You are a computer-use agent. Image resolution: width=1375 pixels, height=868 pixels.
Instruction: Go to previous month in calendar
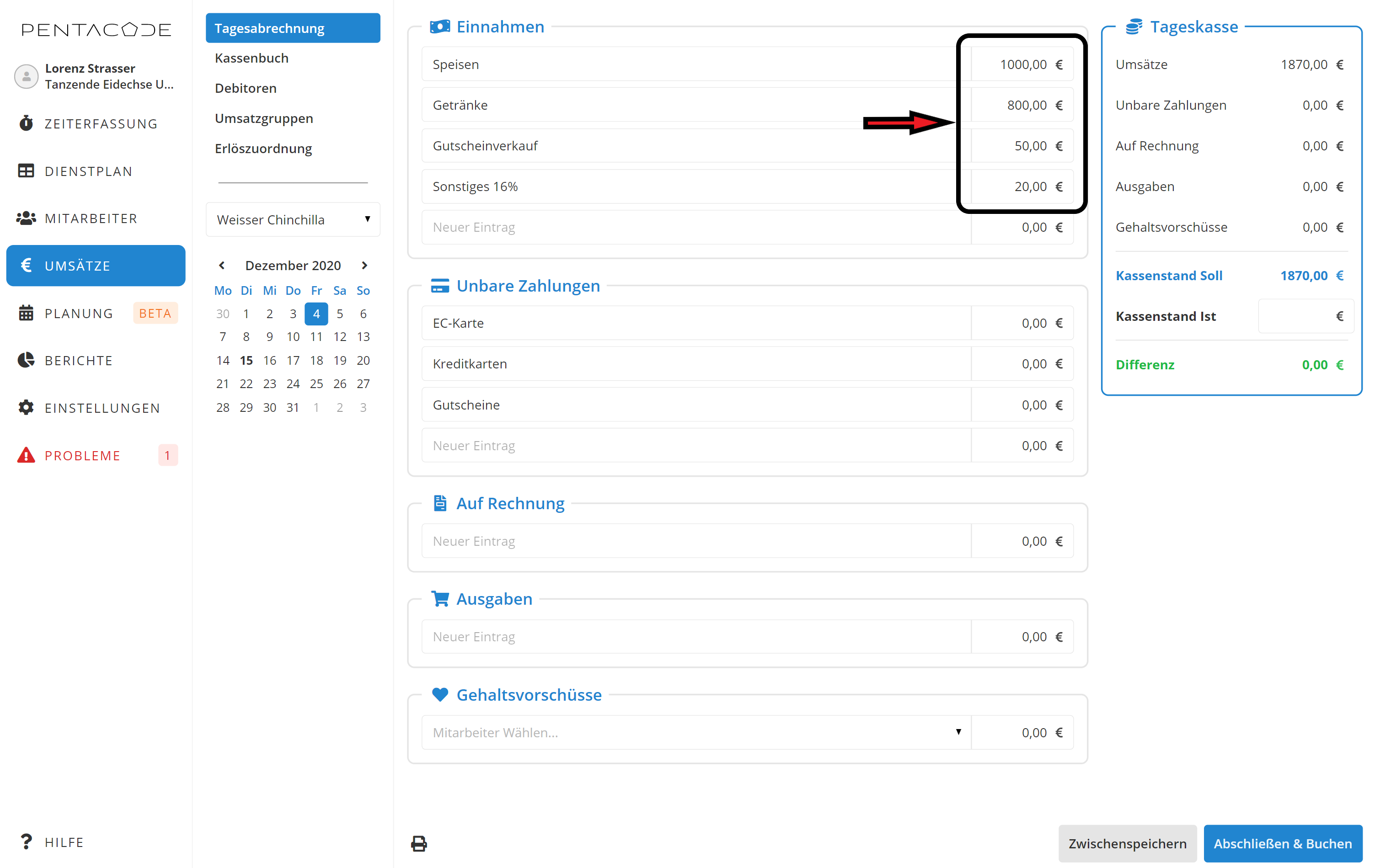222,266
